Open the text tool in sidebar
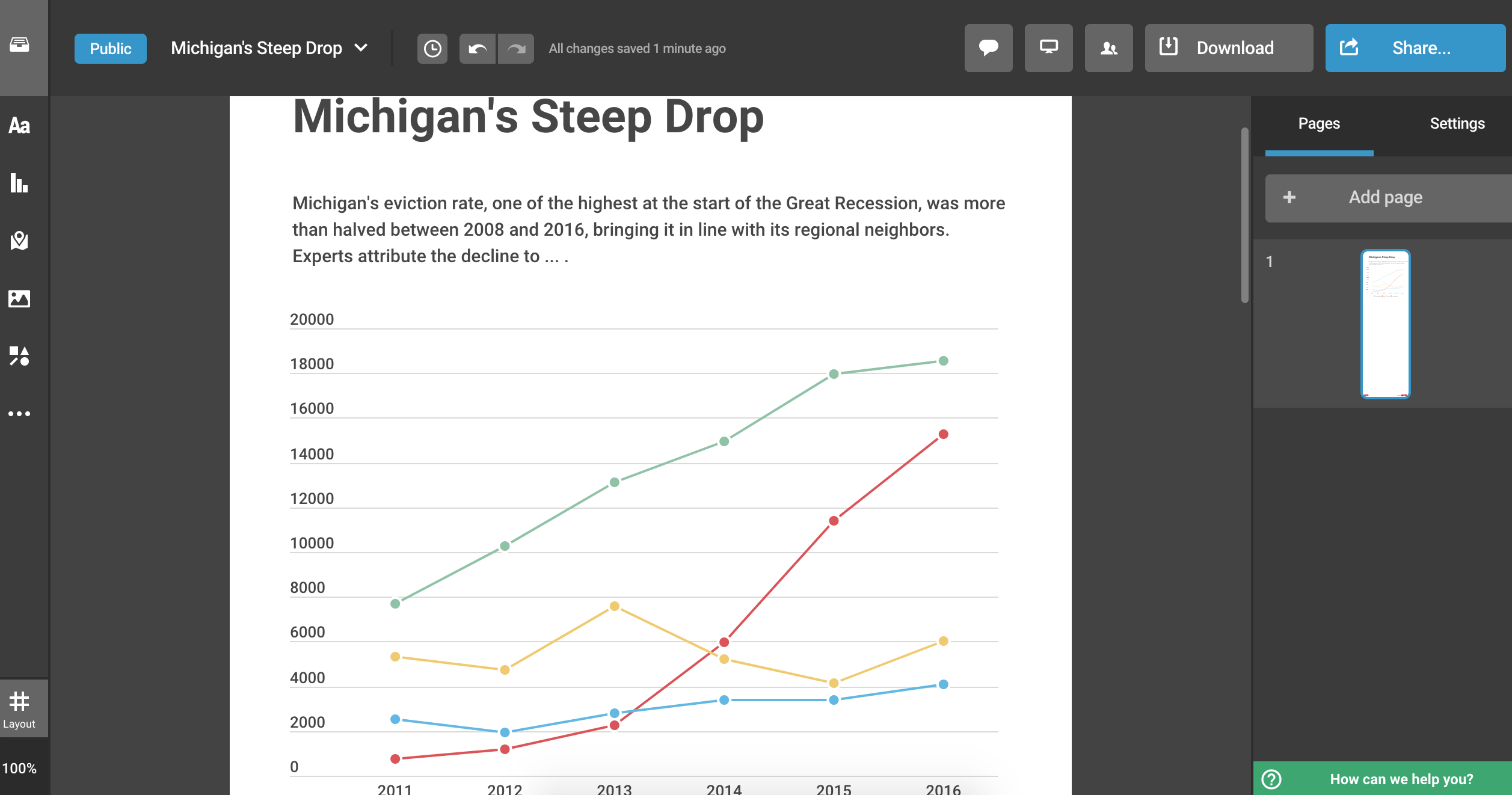The width and height of the screenshot is (1512, 795). (19, 125)
